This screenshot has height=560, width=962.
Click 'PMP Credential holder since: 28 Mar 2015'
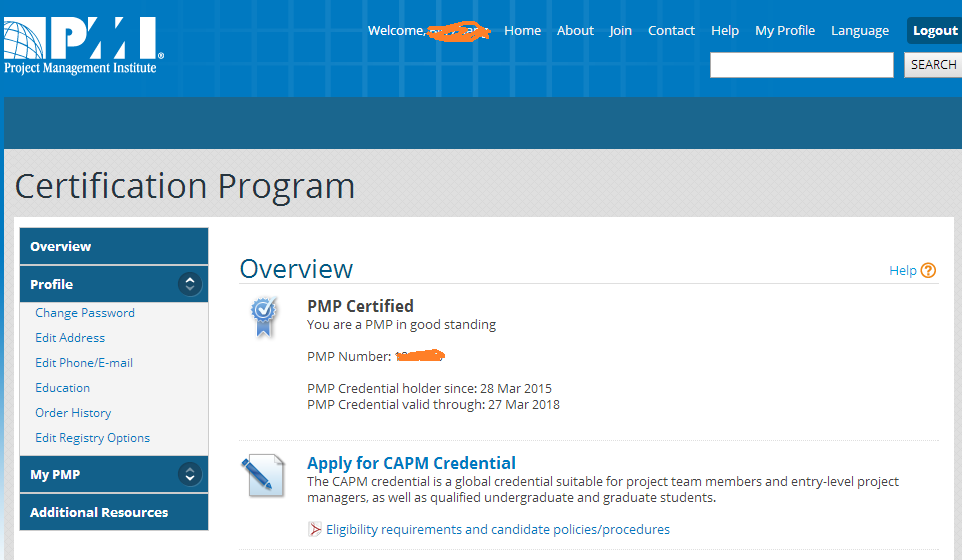click(429, 389)
